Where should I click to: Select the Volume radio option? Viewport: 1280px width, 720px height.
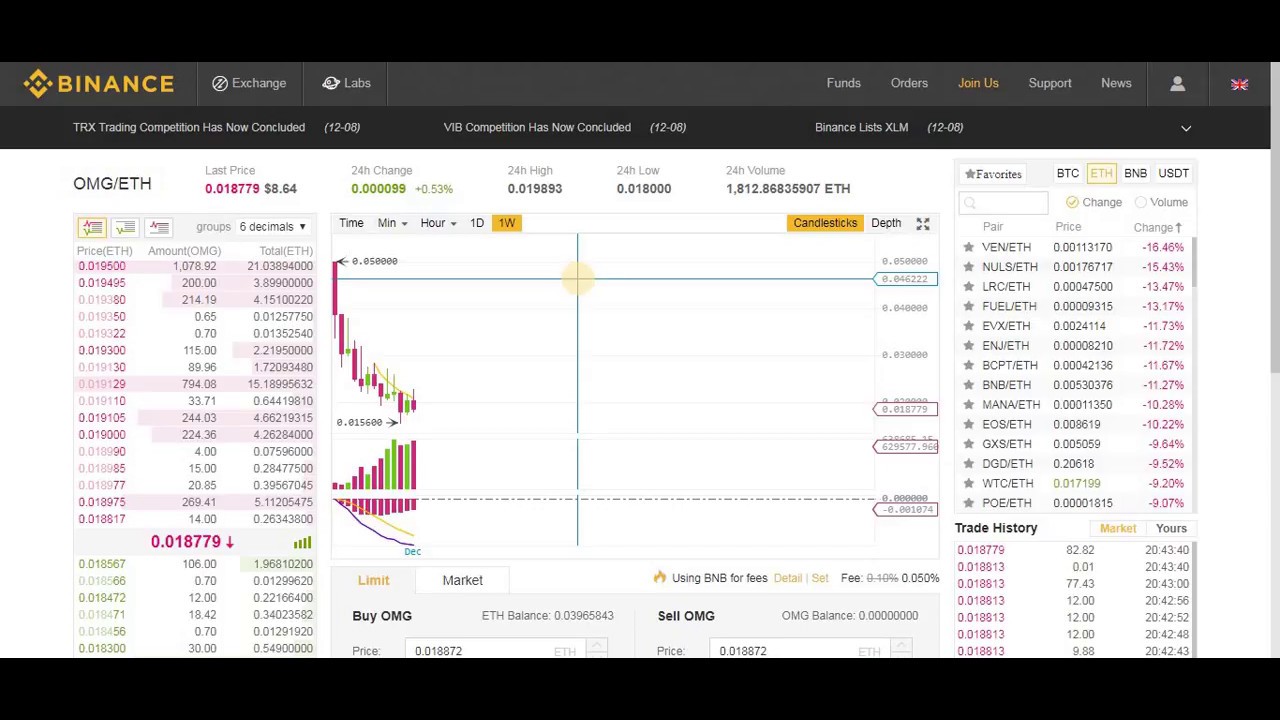point(1141,203)
